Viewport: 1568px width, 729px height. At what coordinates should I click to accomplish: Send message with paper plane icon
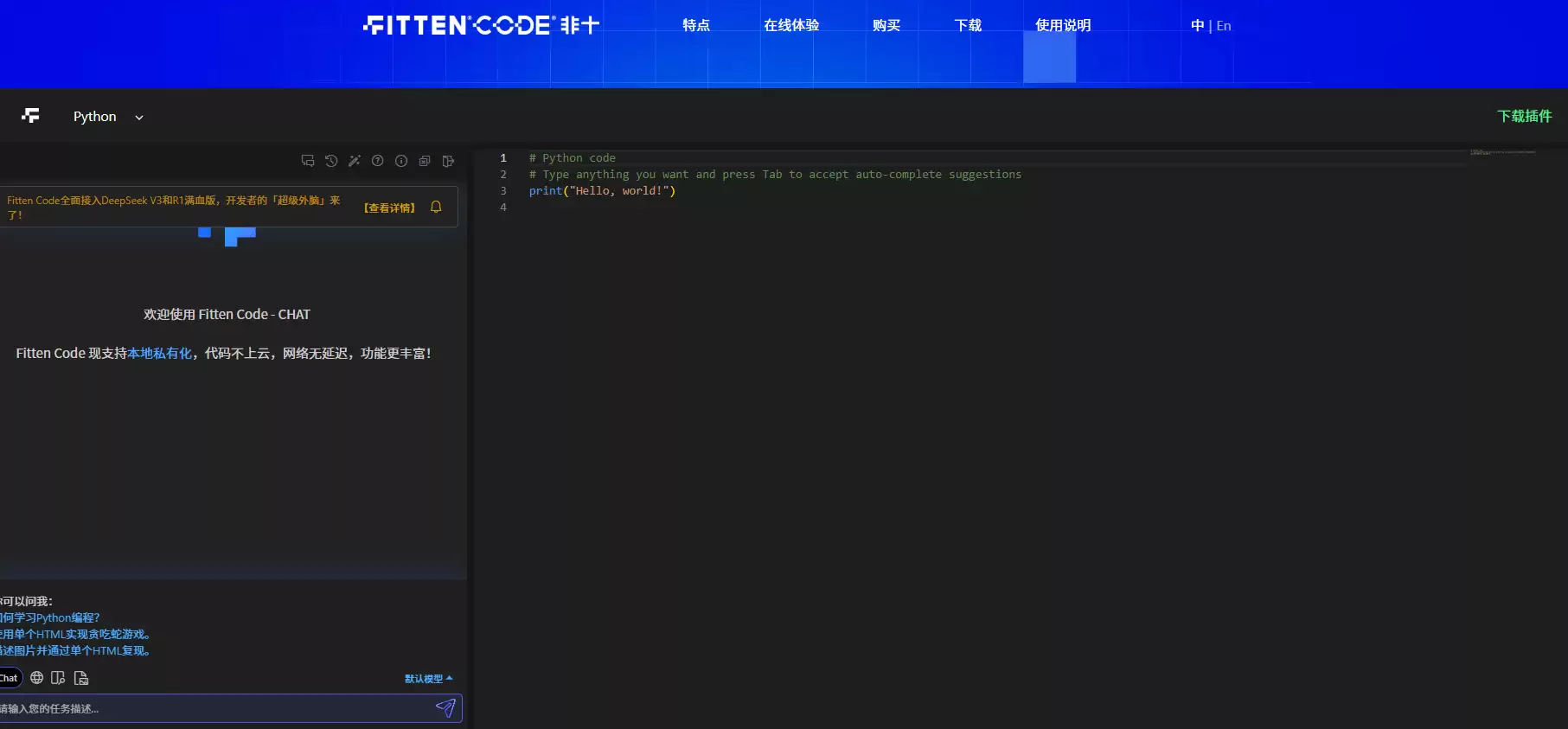(x=445, y=708)
